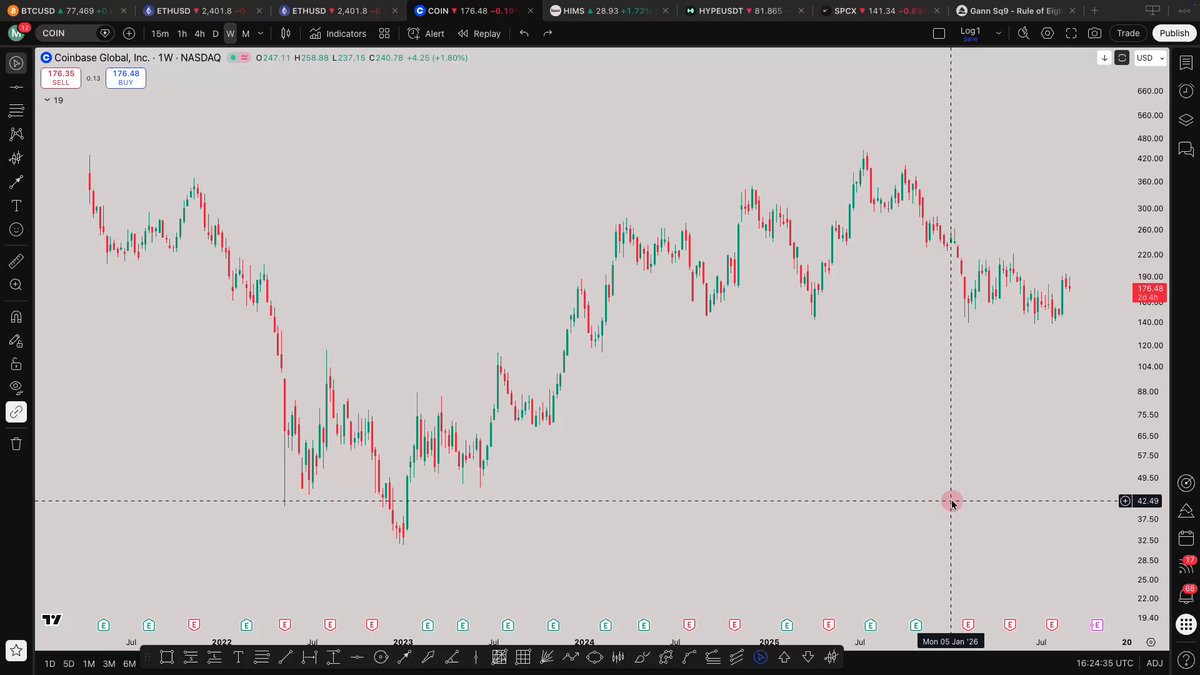The image size is (1200, 675).
Task: Click plus button beside 42.49 price label
Action: (x=1125, y=501)
